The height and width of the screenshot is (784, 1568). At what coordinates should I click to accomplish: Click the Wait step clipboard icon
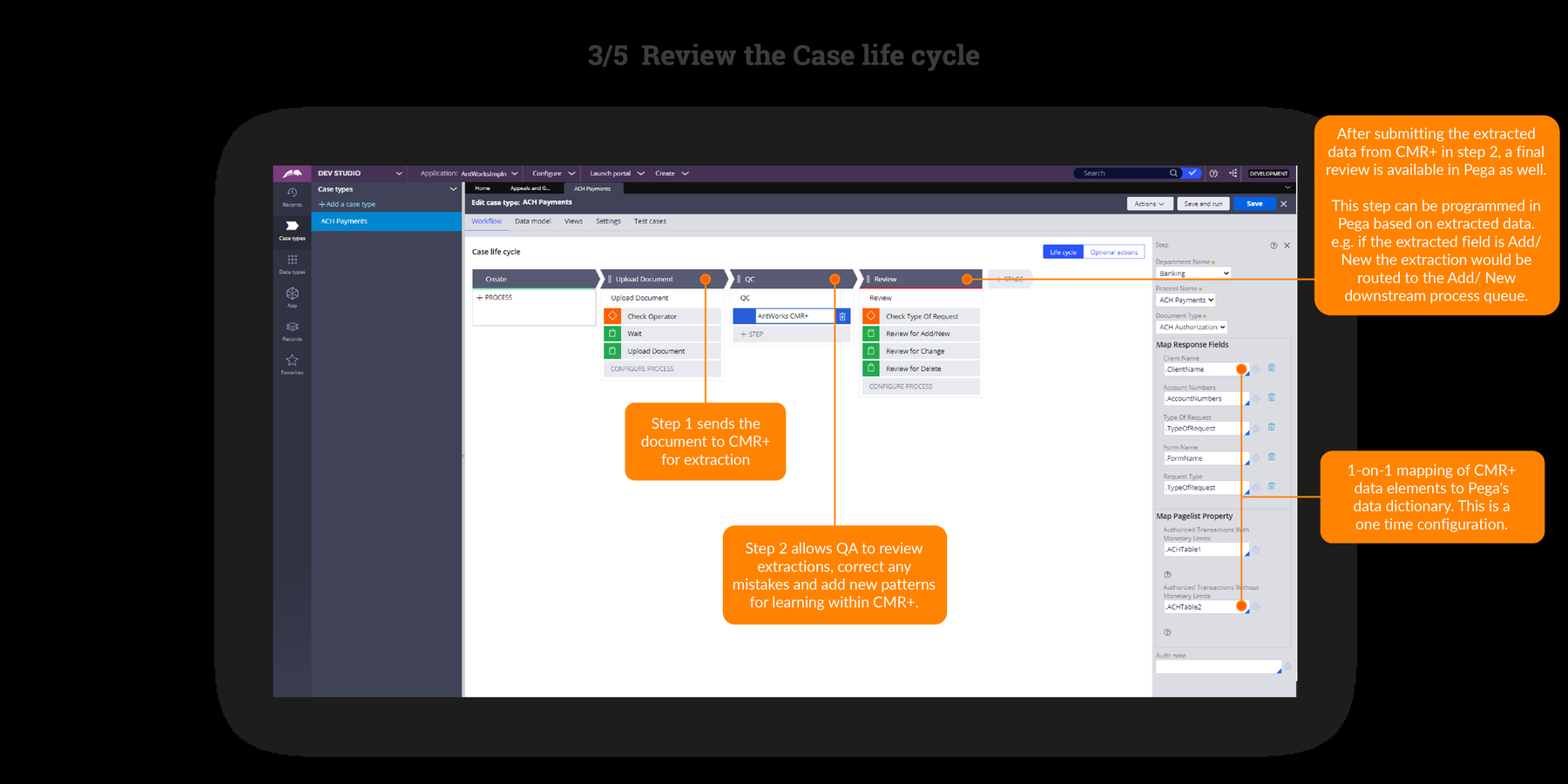tap(612, 334)
